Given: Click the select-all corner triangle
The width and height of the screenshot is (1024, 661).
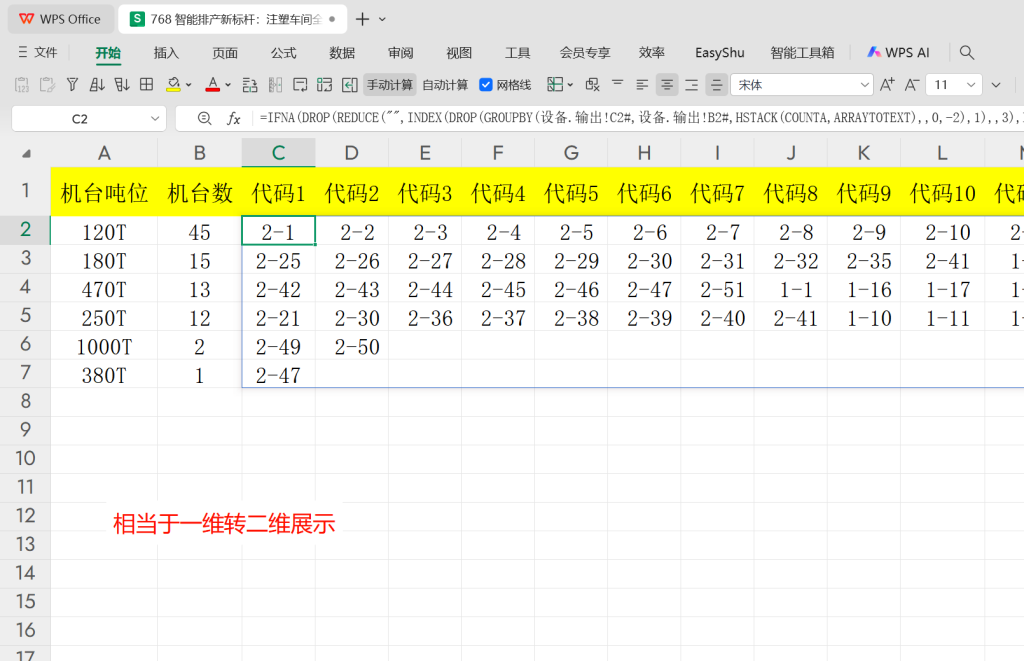Looking at the screenshot, I should click(x=26, y=154).
